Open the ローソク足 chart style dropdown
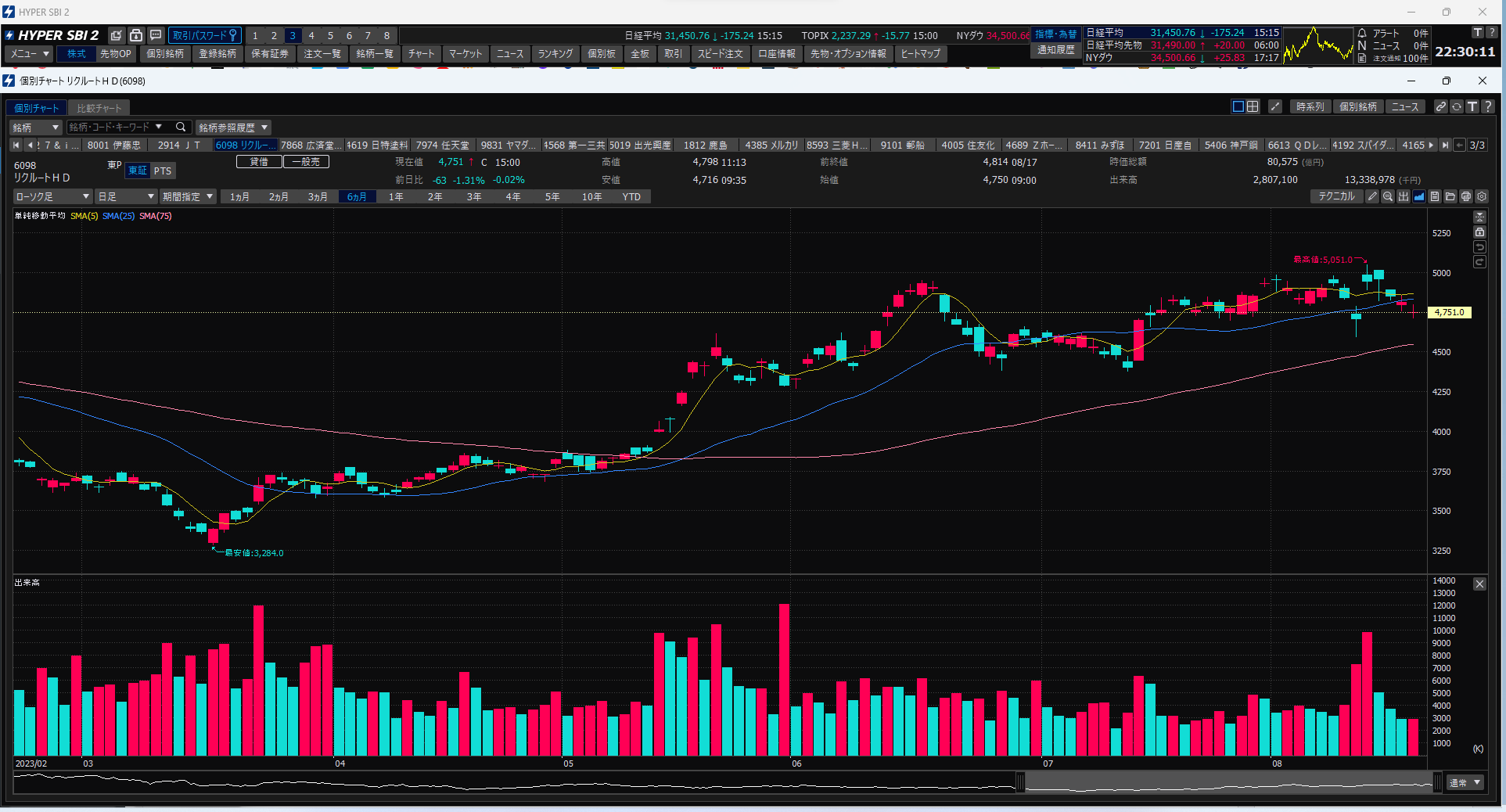 52,196
